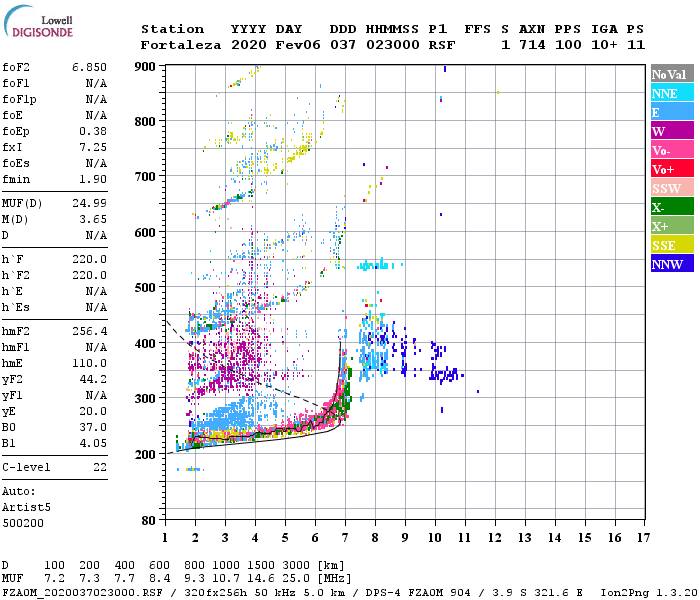
Task: Click the Artist5 scaler label
Action: tap(26, 508)
